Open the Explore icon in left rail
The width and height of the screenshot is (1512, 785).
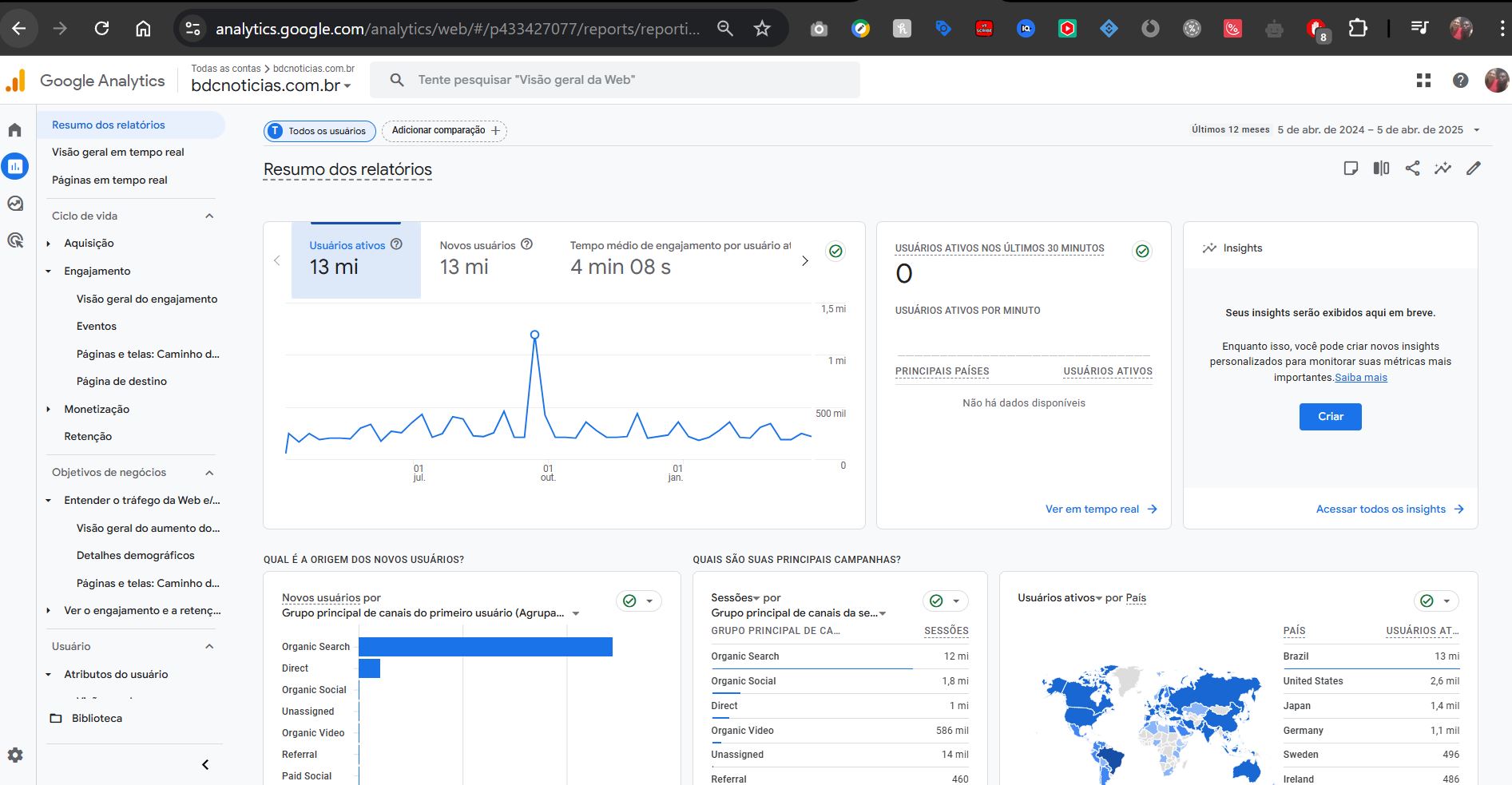[x=15, y=204]
